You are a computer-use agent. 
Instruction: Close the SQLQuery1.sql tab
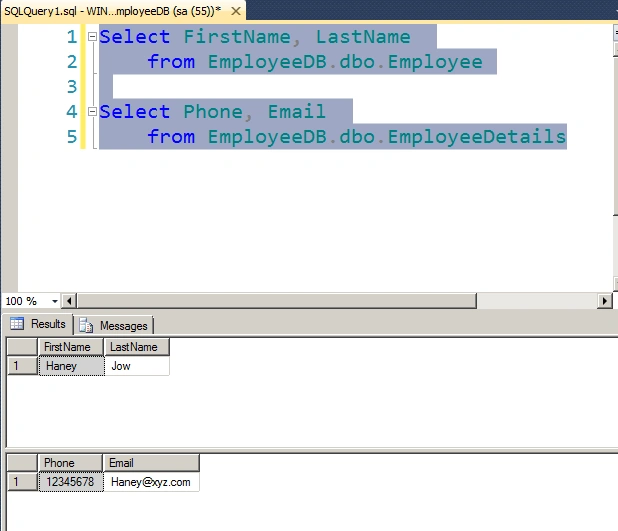point(236,11)
